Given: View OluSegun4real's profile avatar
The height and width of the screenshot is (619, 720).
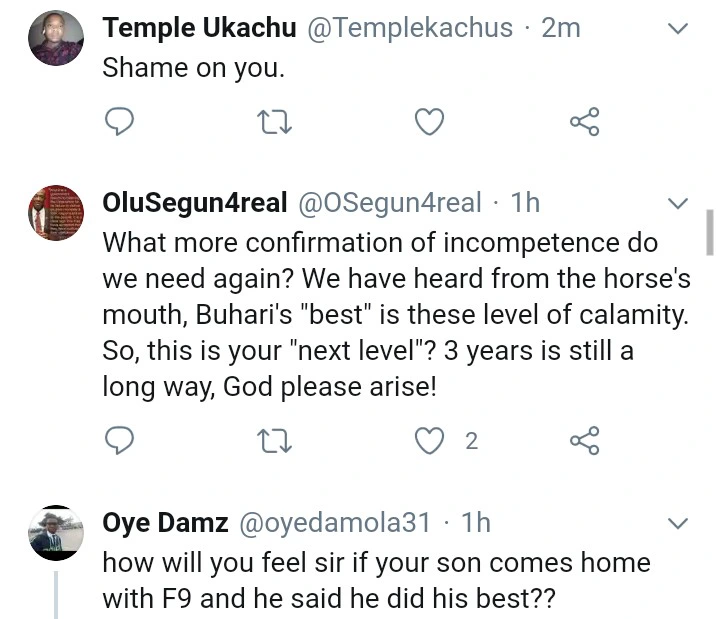Looking at the screenshot, I should 55,212.
